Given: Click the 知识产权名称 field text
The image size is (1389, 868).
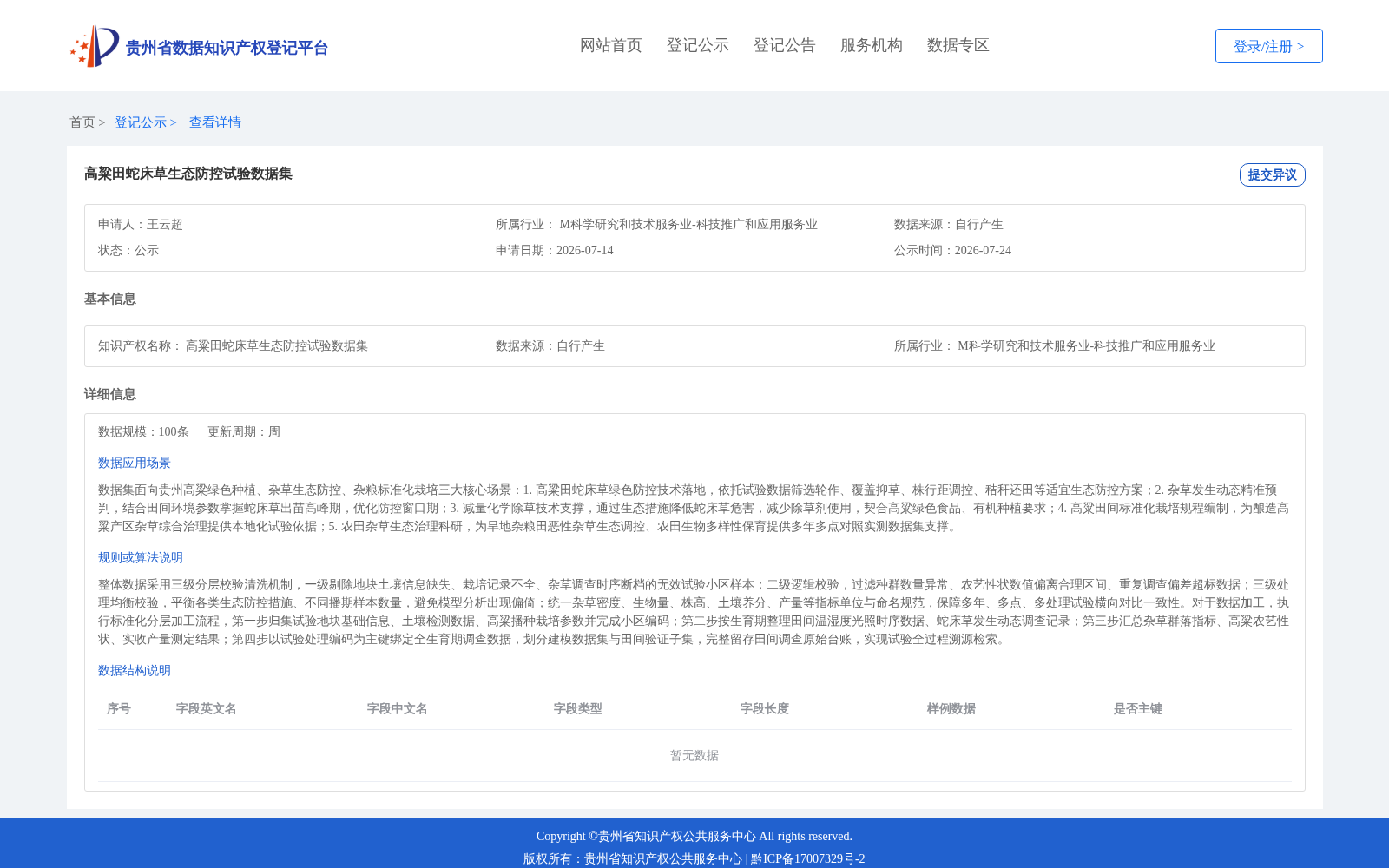Looking at the screenshot, I should [233, 345].
